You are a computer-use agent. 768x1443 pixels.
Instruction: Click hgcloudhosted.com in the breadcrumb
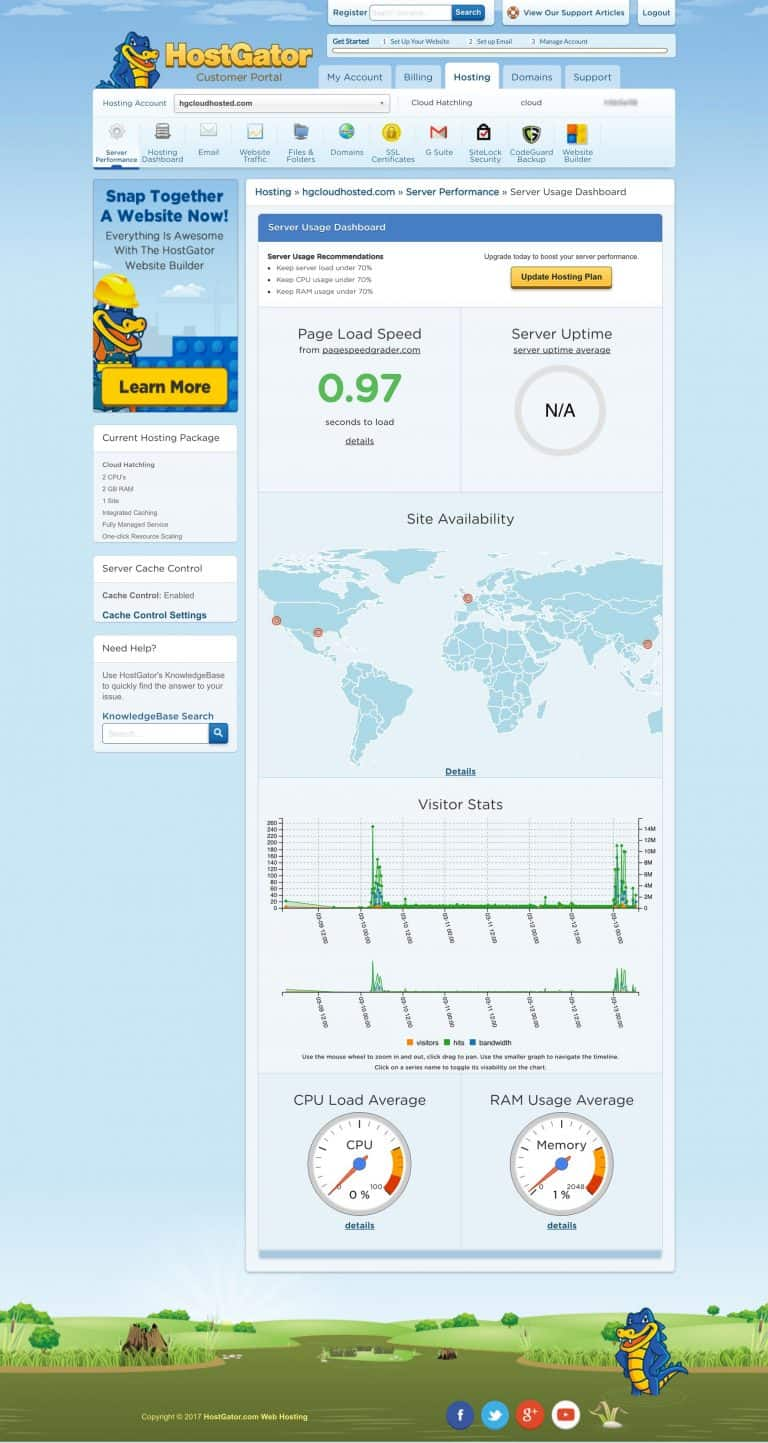tap(349, 192)
